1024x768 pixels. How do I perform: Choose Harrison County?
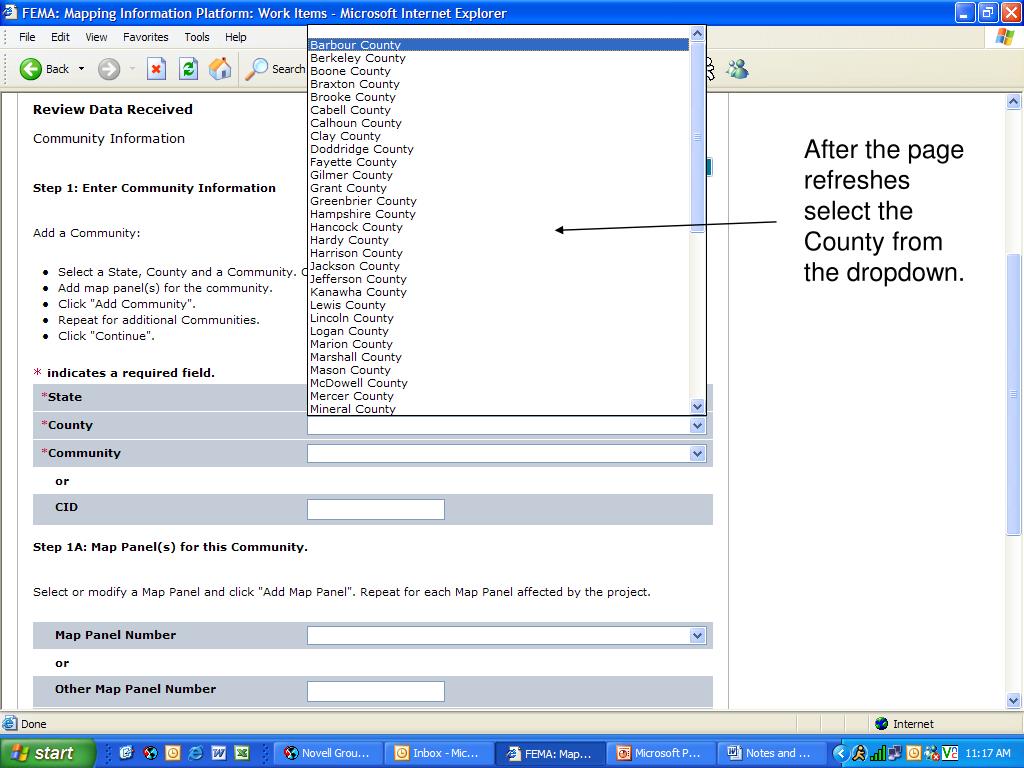499,253
